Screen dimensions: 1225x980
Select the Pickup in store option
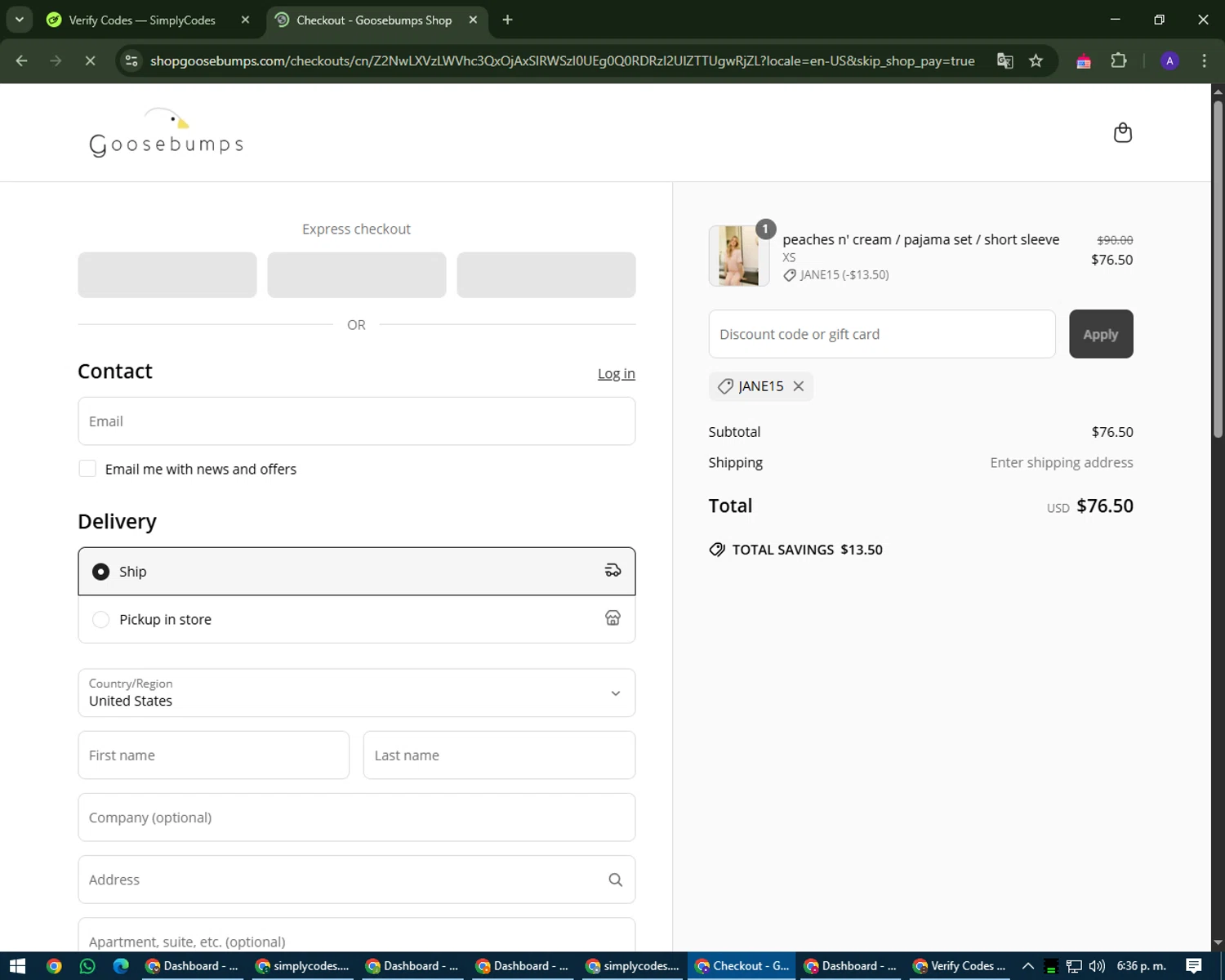(357, 619)
